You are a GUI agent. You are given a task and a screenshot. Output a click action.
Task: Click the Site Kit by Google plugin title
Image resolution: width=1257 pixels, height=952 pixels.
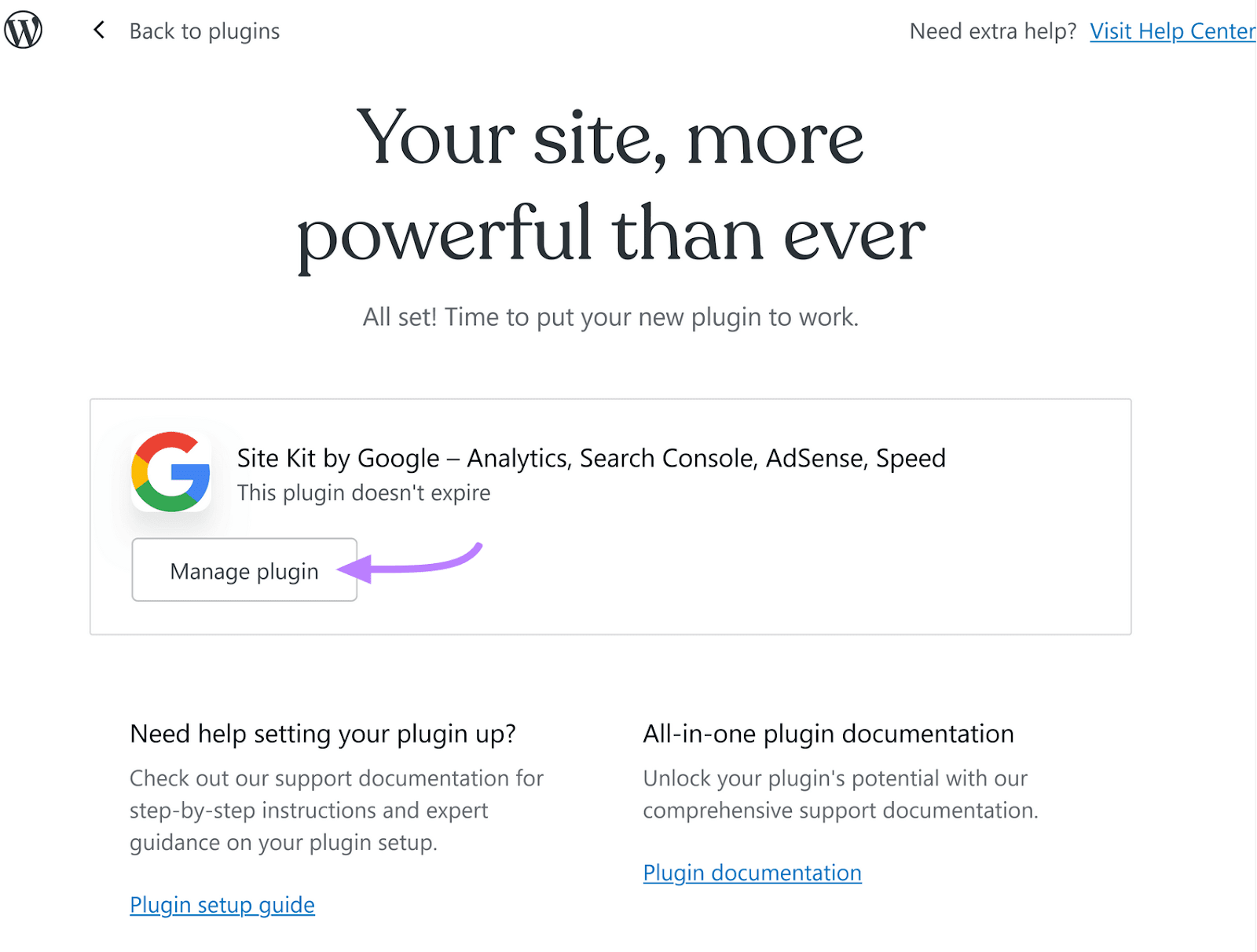pyautogui.click(x=591, y=458)
